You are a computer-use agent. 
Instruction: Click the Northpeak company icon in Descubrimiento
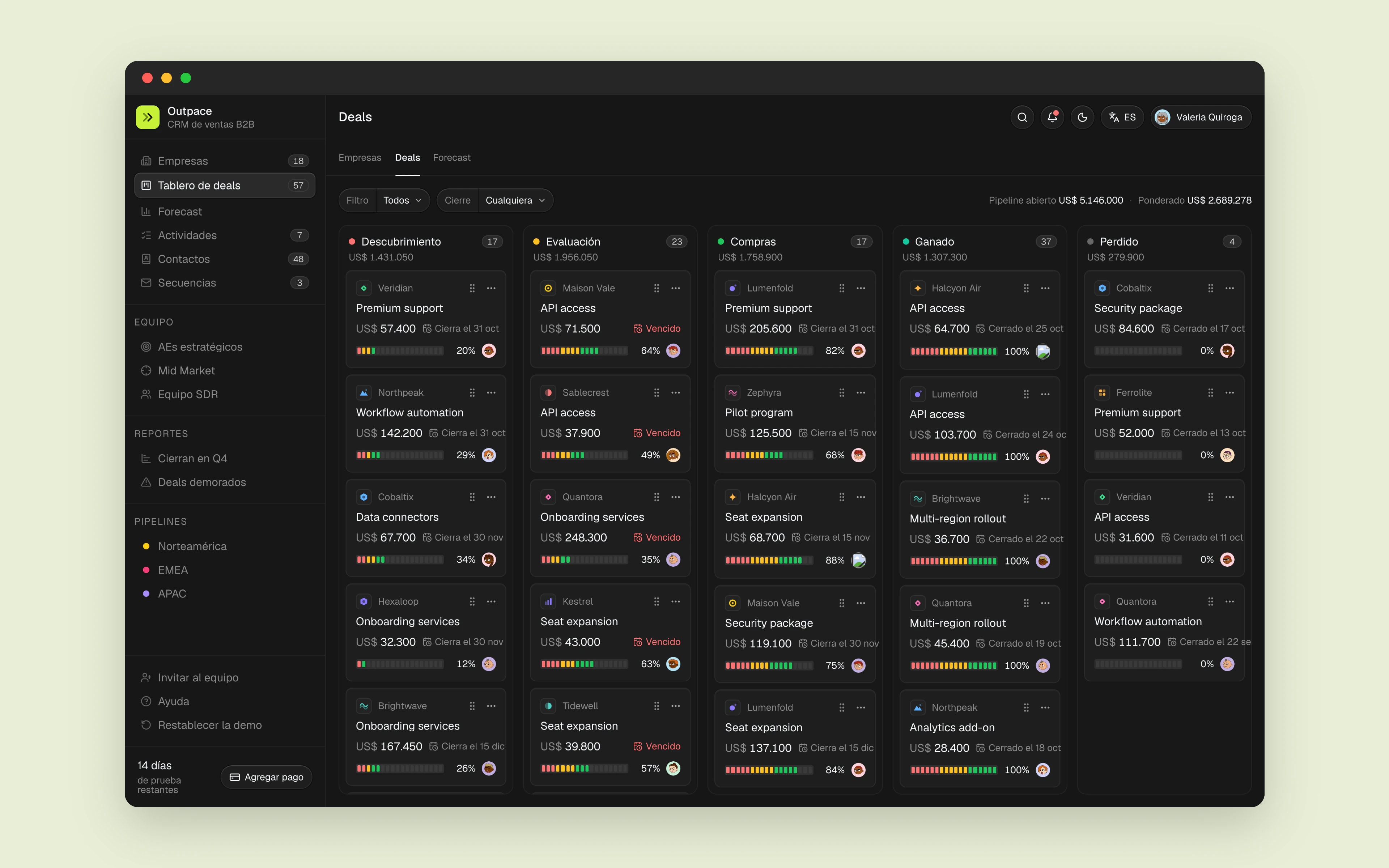364,393
